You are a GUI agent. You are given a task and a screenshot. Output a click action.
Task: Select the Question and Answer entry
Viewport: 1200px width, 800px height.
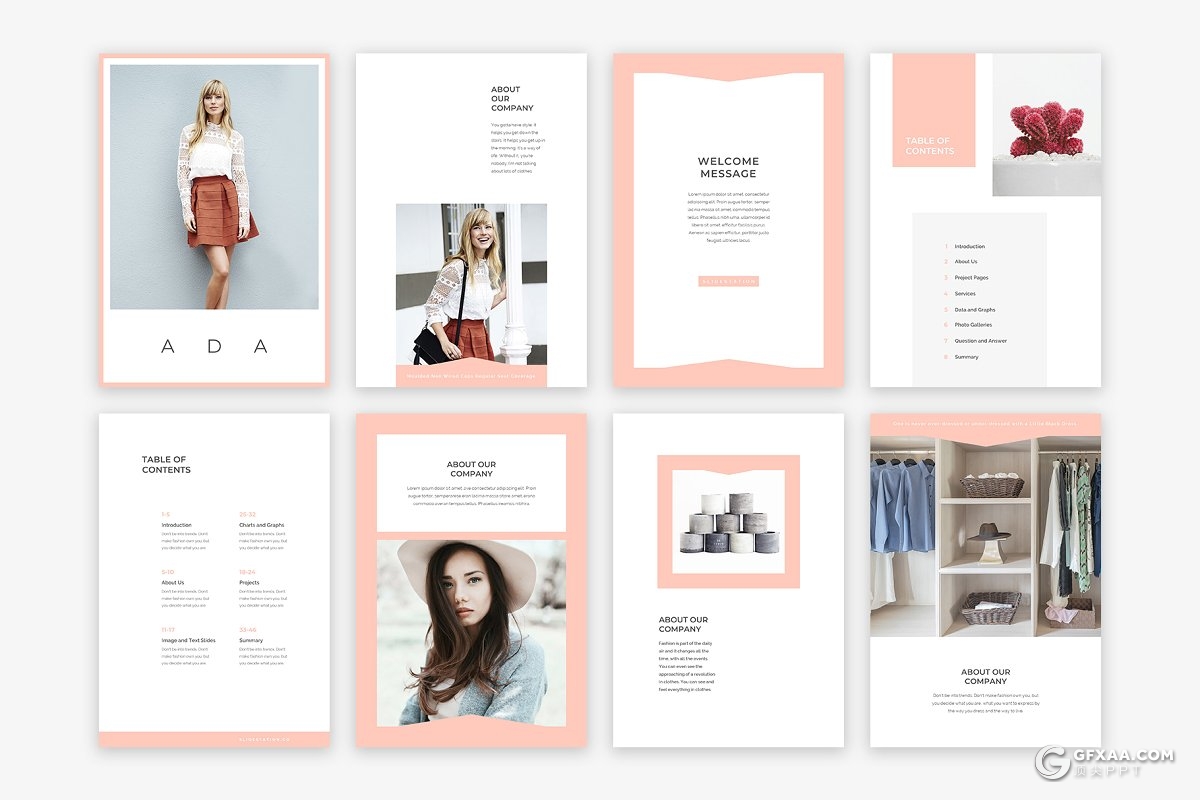(980, 341)
